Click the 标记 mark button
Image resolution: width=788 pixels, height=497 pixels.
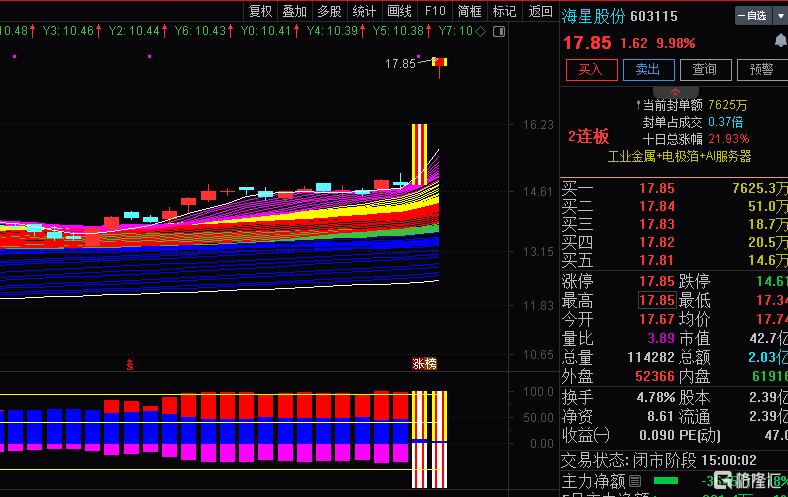(505, 11)
